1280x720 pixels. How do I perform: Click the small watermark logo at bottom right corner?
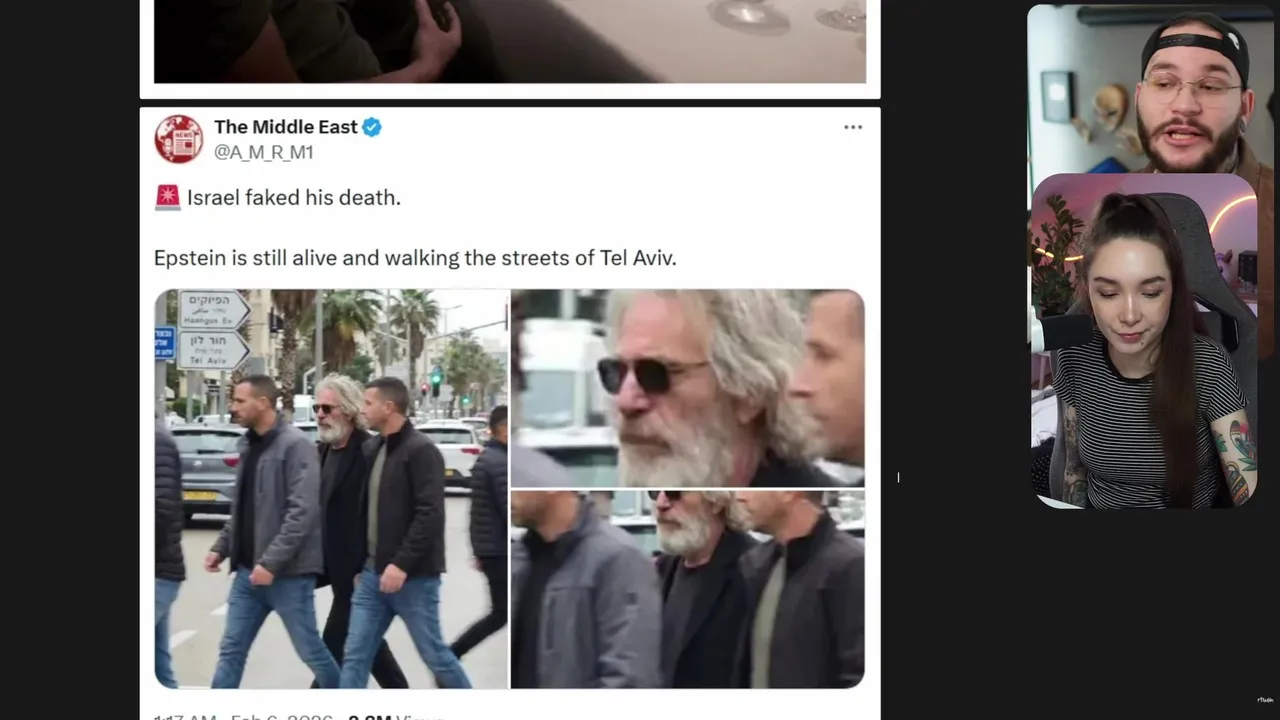click(1265, 702)
